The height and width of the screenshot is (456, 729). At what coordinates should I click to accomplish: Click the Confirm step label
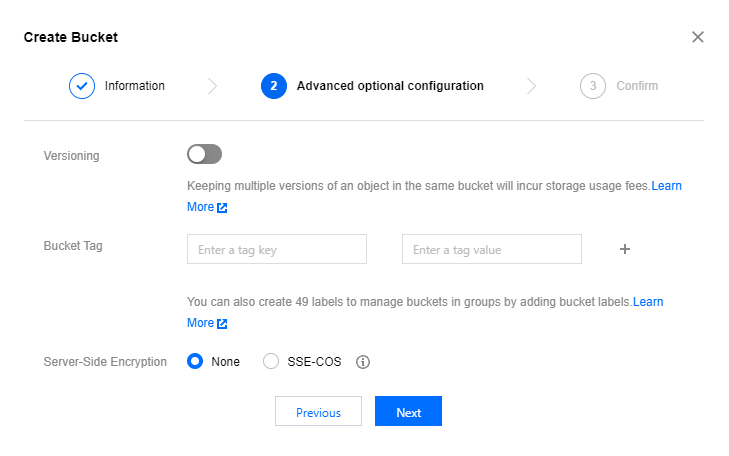[637, 86]
